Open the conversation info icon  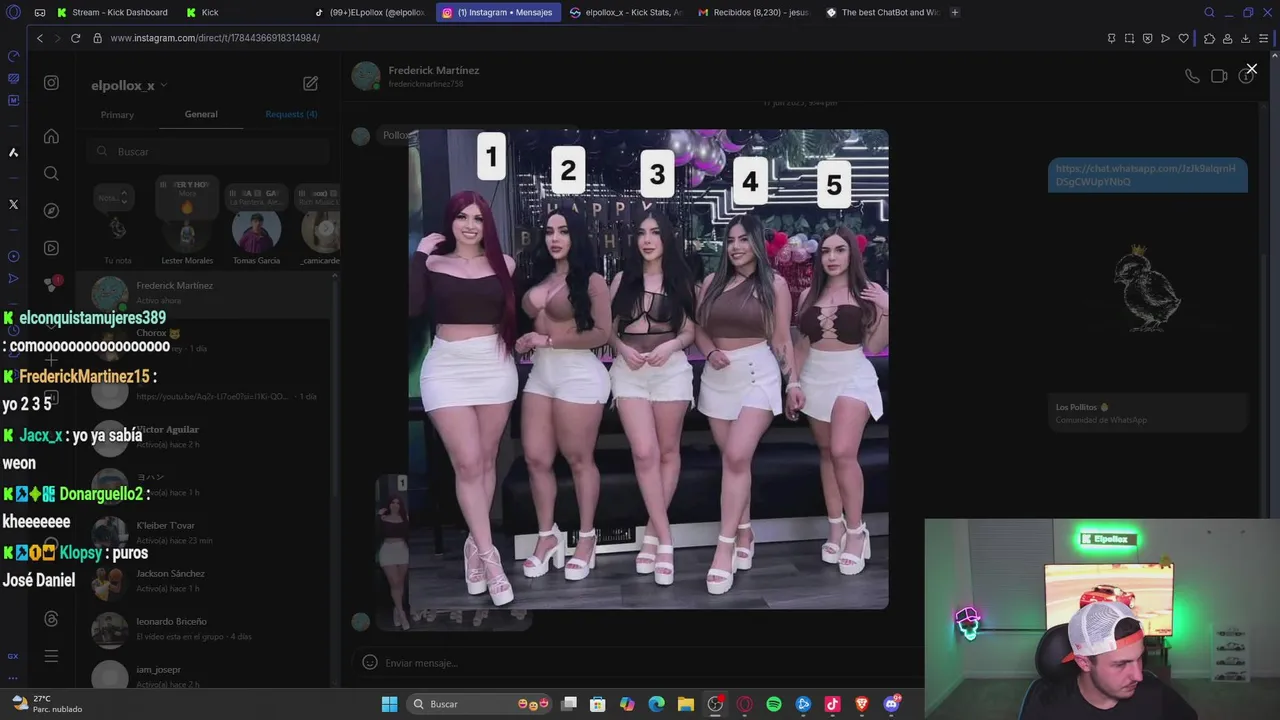pos(1246,76)
